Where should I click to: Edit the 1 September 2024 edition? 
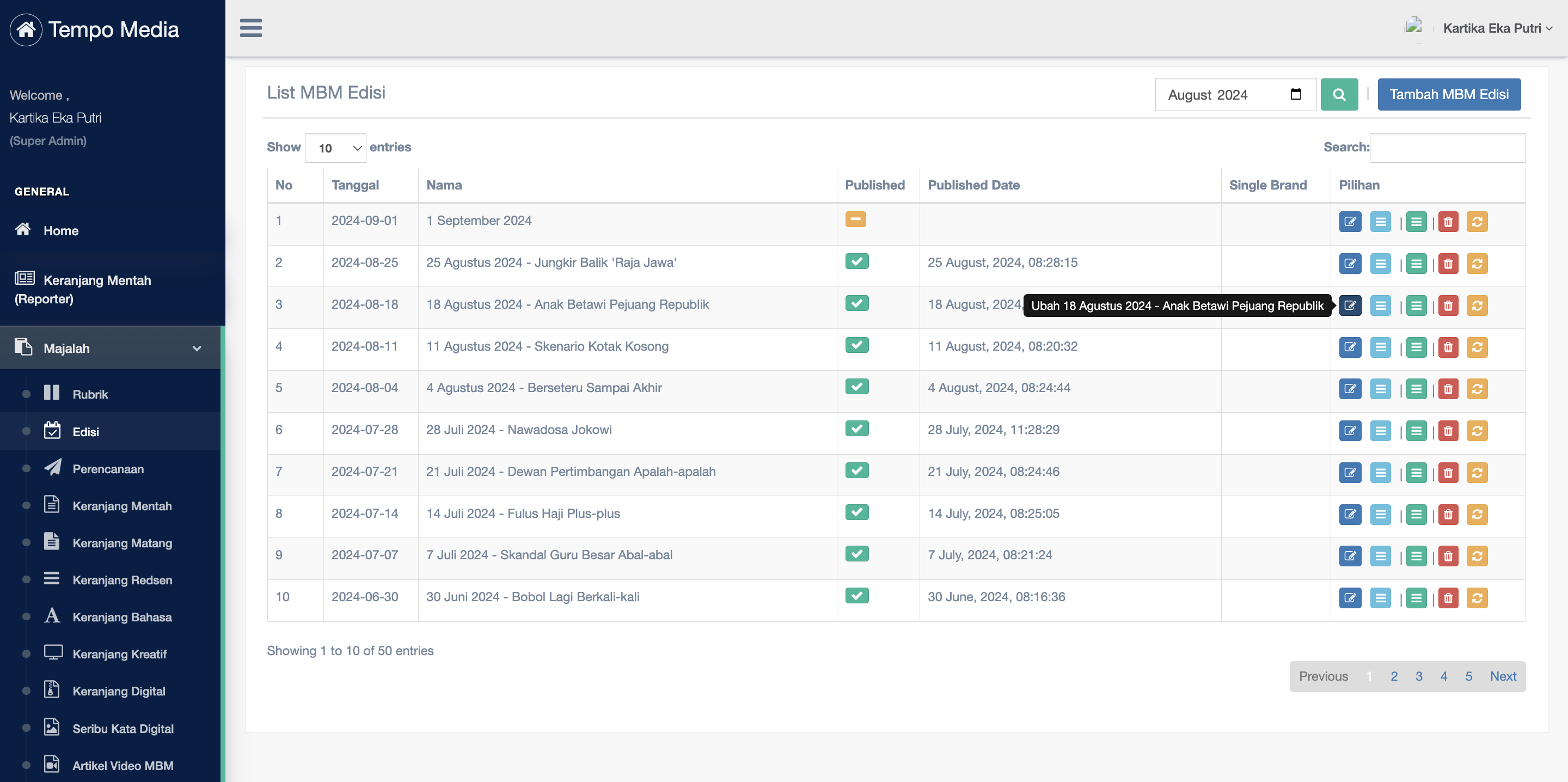[x=1350, y=222]
